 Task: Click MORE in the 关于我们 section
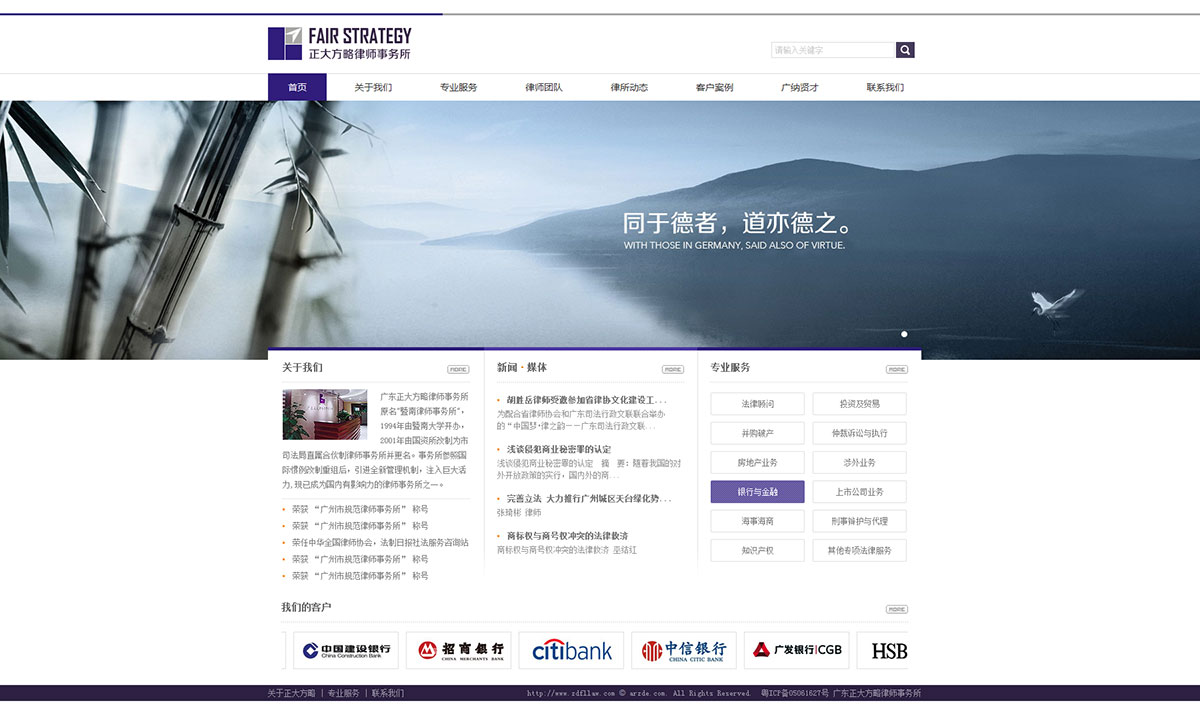click(458, 369)
